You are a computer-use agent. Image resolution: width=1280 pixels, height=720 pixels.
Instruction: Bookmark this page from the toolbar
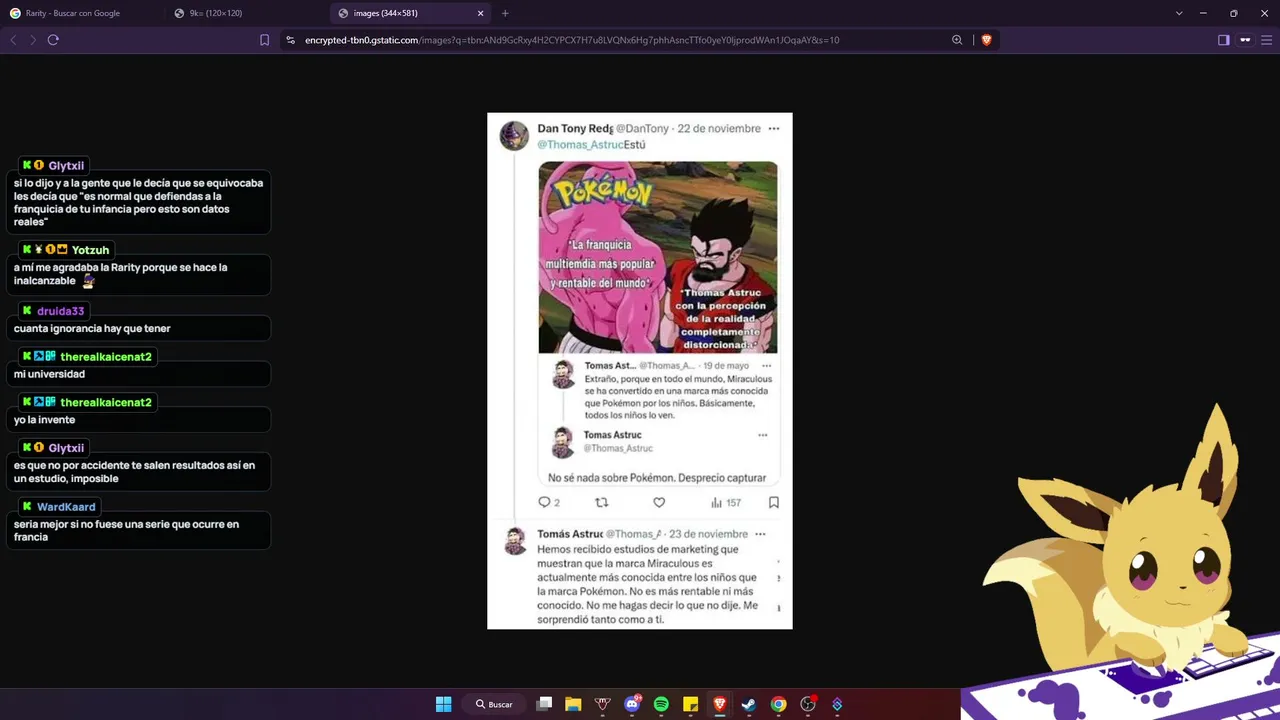(x=264, y=40)
